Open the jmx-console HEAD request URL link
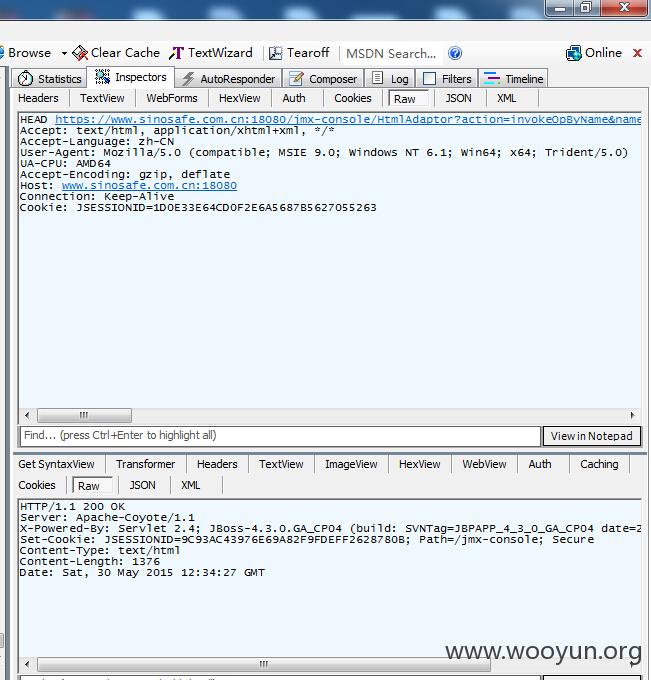Screen dimensions: 651x680 (348, 119)
